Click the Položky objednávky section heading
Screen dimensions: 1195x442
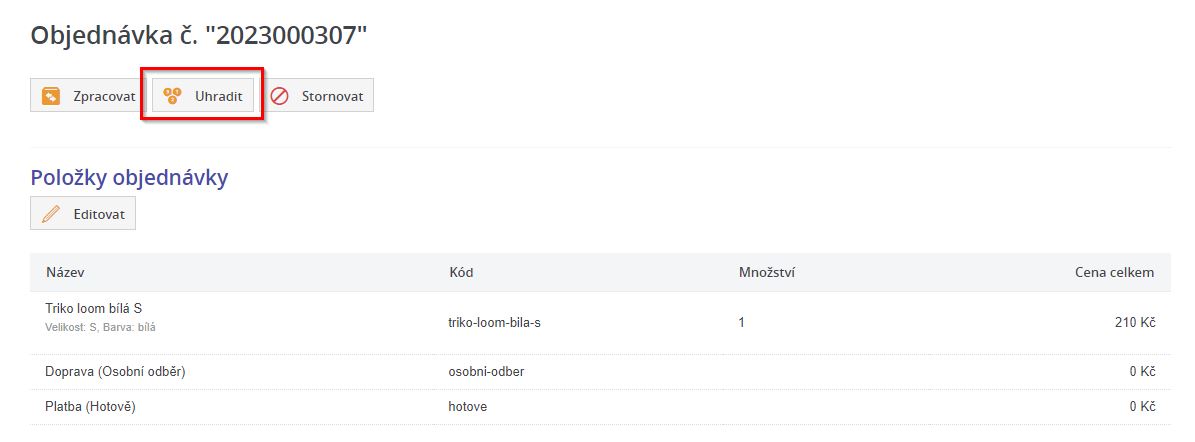pyautogui.click(x=130, y=178)
